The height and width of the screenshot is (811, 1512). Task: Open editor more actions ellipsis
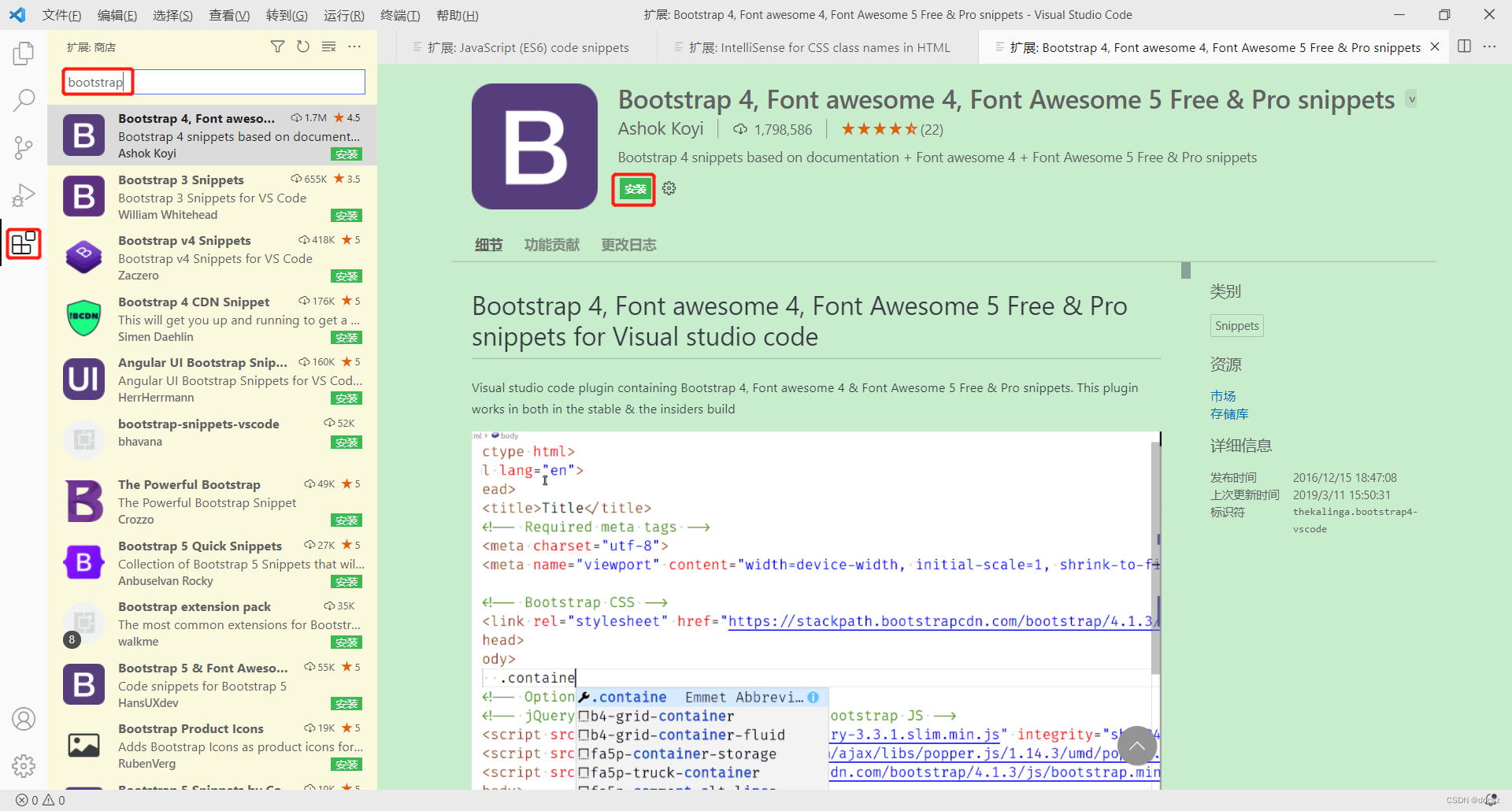(x=1489, y=47)
